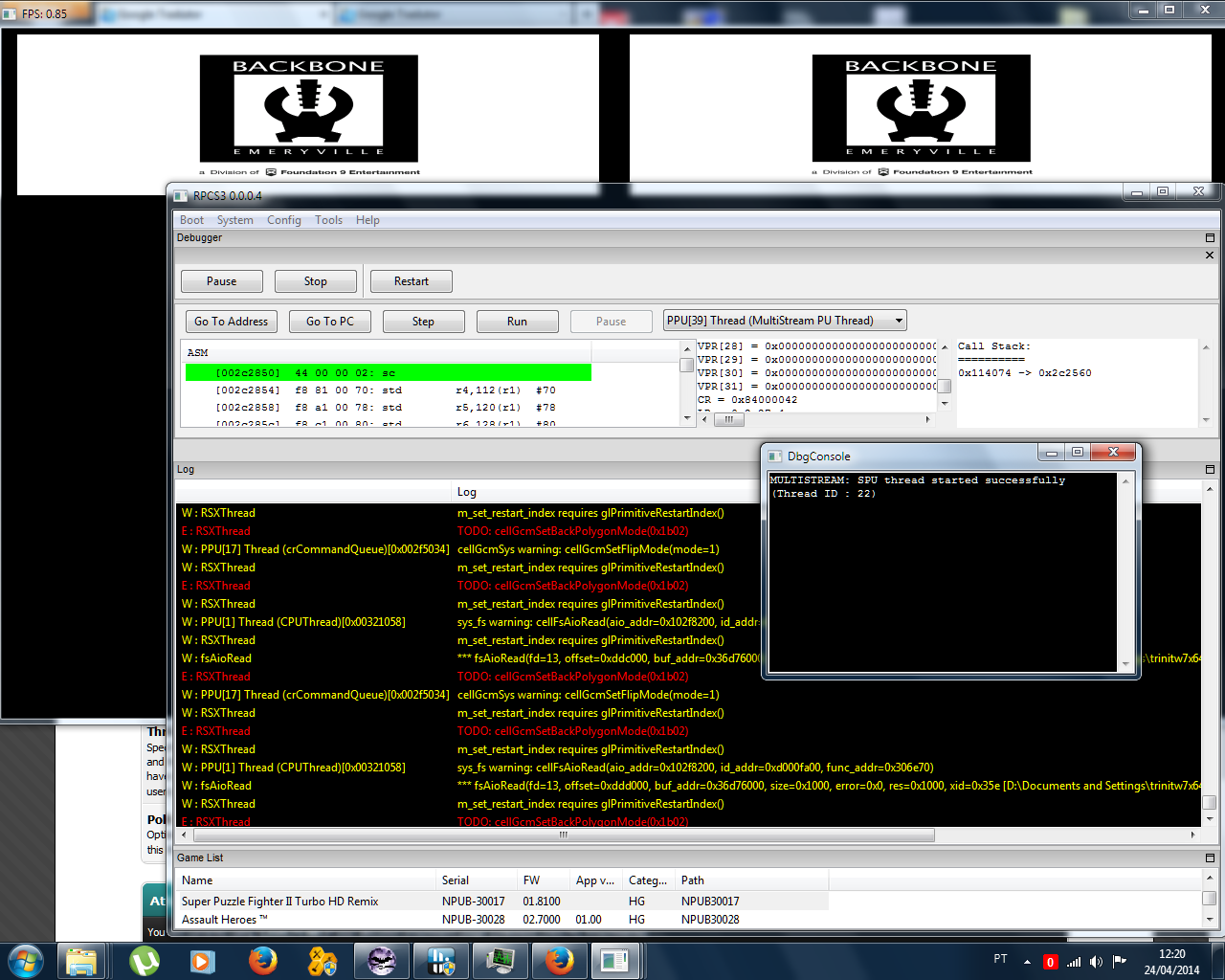Image resolution: width=1225 pixels, height=980 pixels.
Task: Click the volume speaker icon in tray
Action: pos(1096,961)
